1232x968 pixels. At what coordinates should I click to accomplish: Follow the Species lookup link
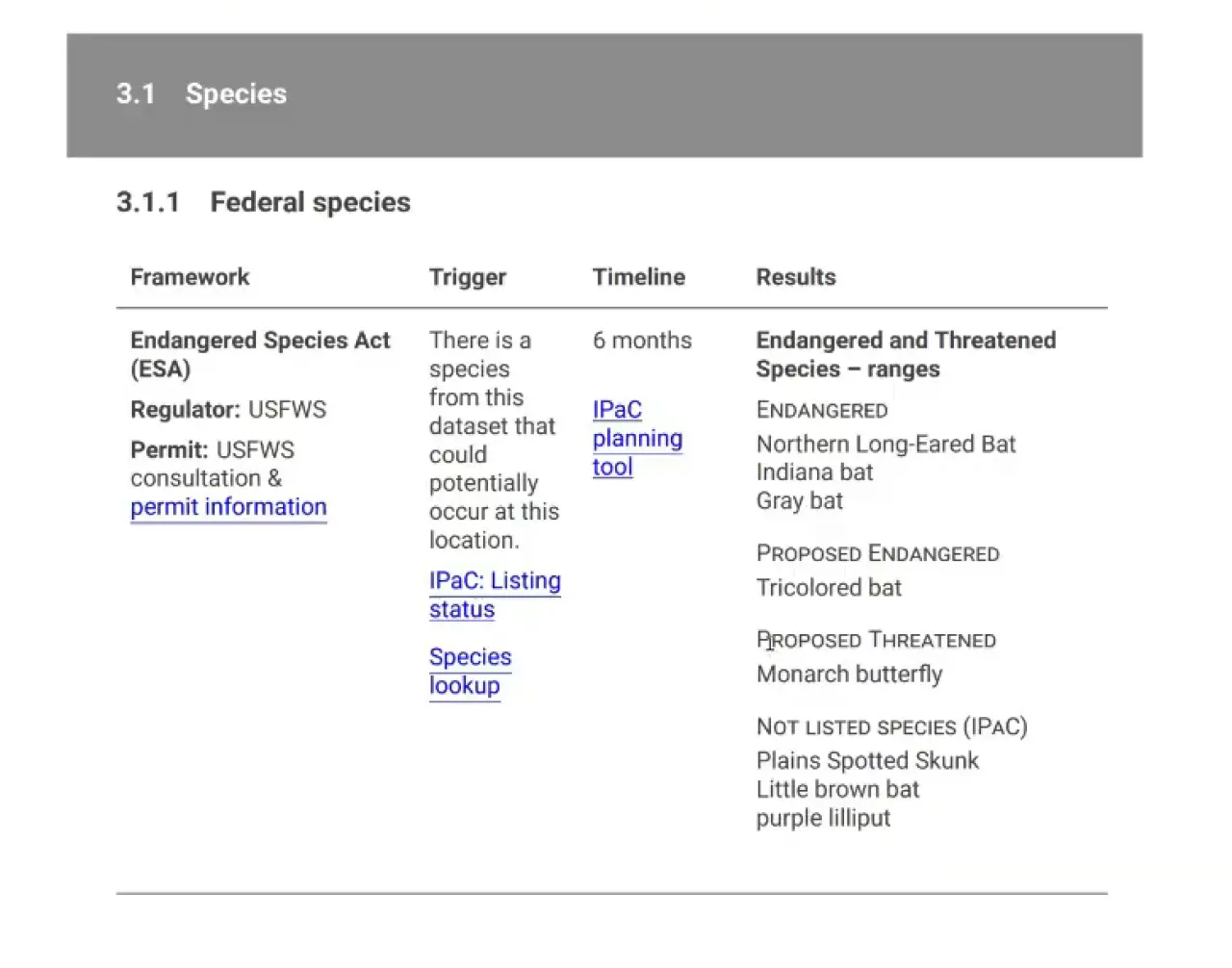470,671
